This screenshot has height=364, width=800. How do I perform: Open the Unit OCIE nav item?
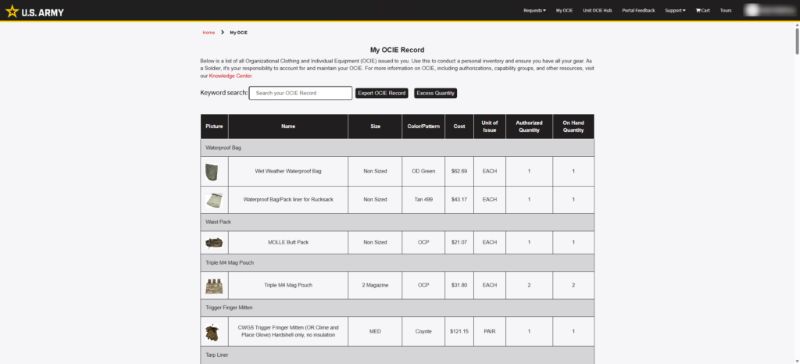(x=597, y=10)
